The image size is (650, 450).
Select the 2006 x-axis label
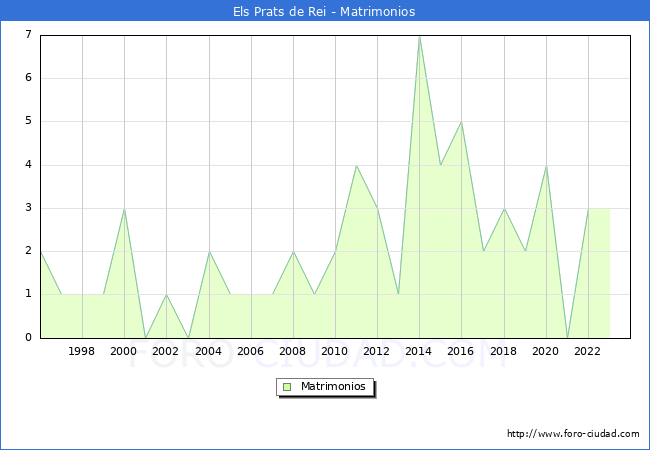coord(250,351)
